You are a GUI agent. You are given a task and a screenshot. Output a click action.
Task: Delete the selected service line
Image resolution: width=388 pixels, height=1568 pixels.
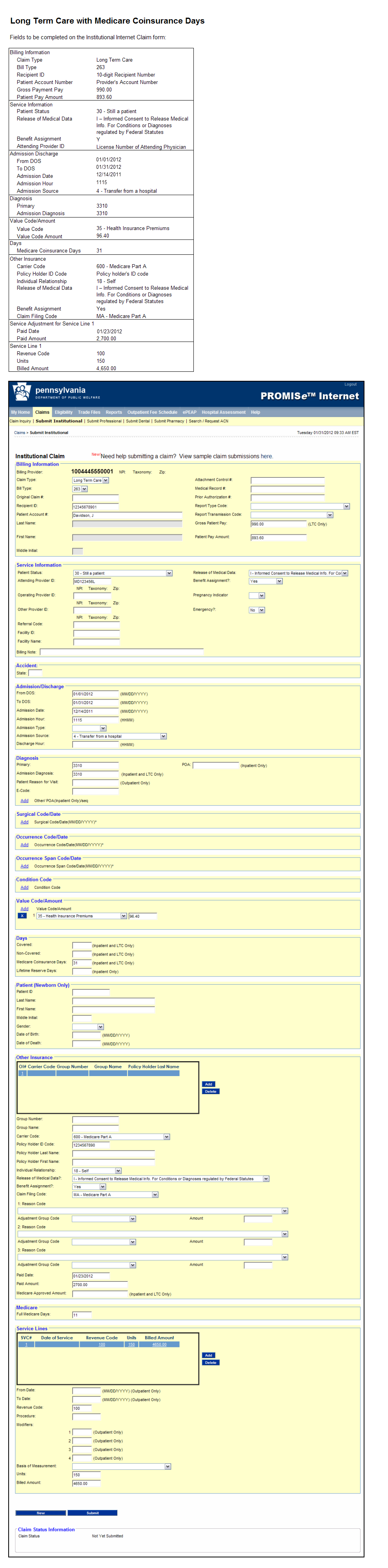(x=210, y=1362)
